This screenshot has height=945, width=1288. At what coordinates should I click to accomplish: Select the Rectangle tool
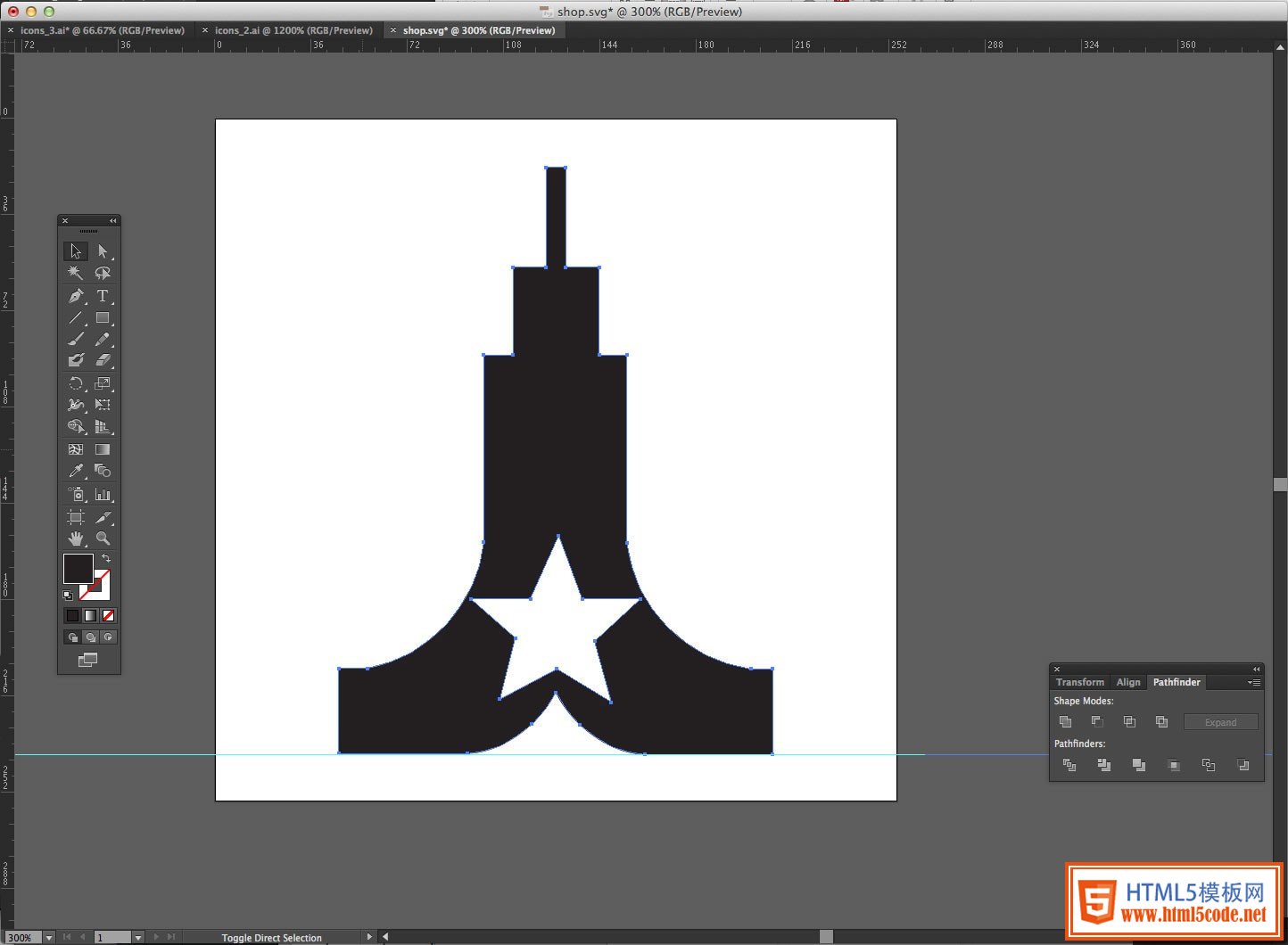(x=103, y=317)
